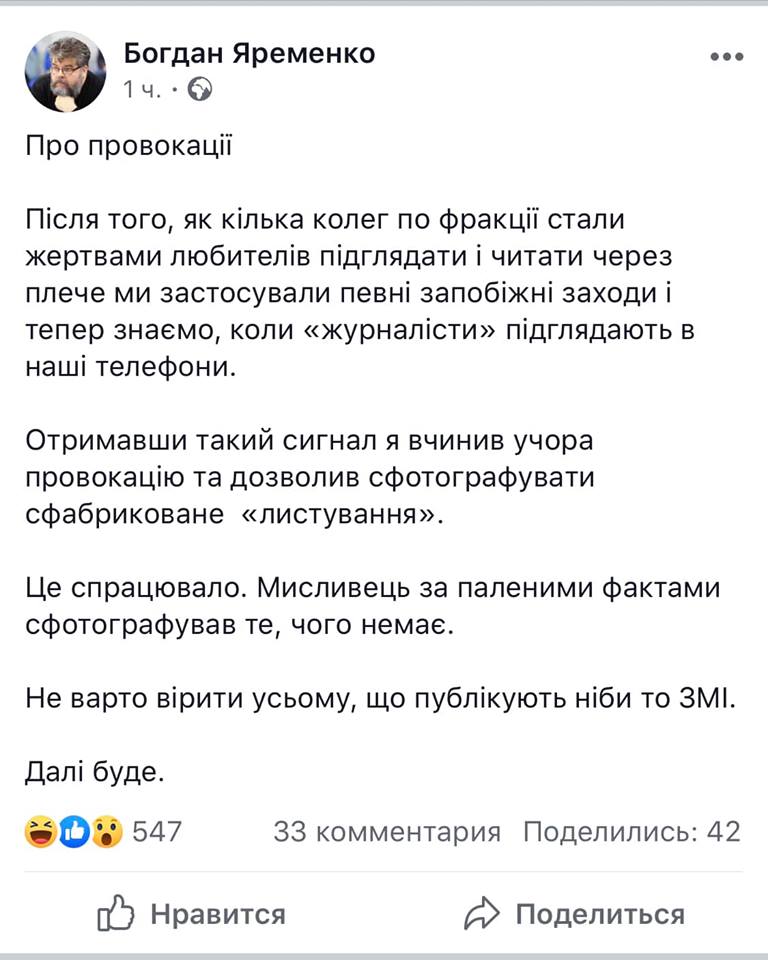Open the Like thumbs-up icon
Screen dimensions: 768x960
click(x=117, y=913)
